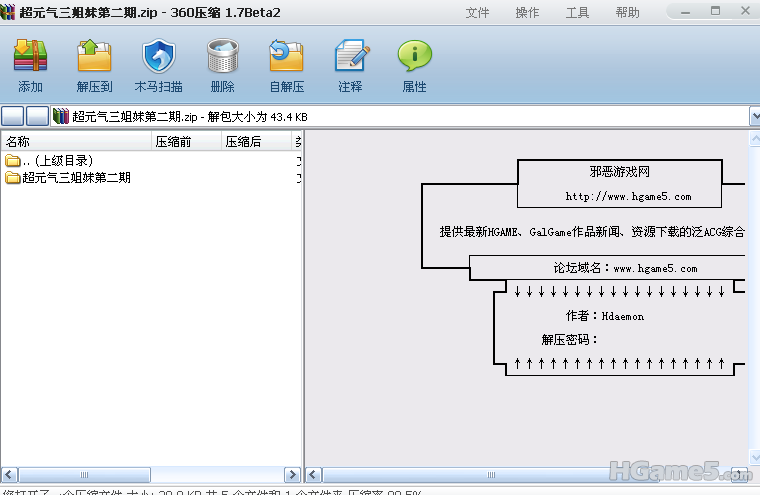Expand the address bar path dropdown

[x=754, y=116]
